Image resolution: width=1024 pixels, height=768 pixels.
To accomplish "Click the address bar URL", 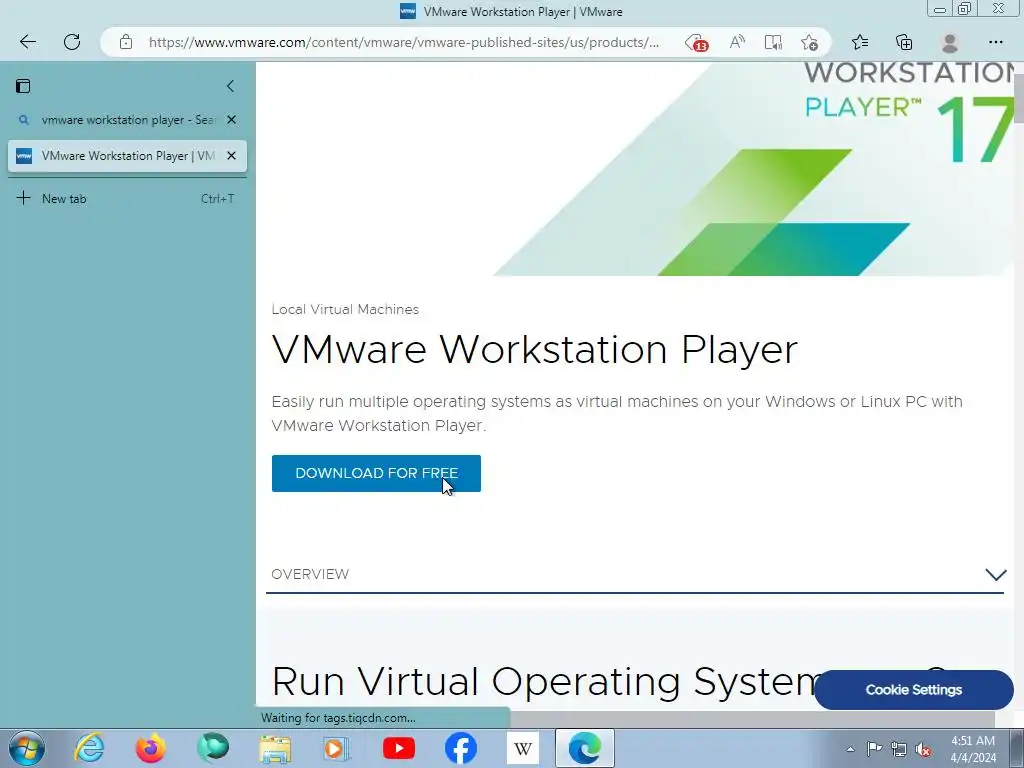I will pyautogui.click(x=404, y=42).
